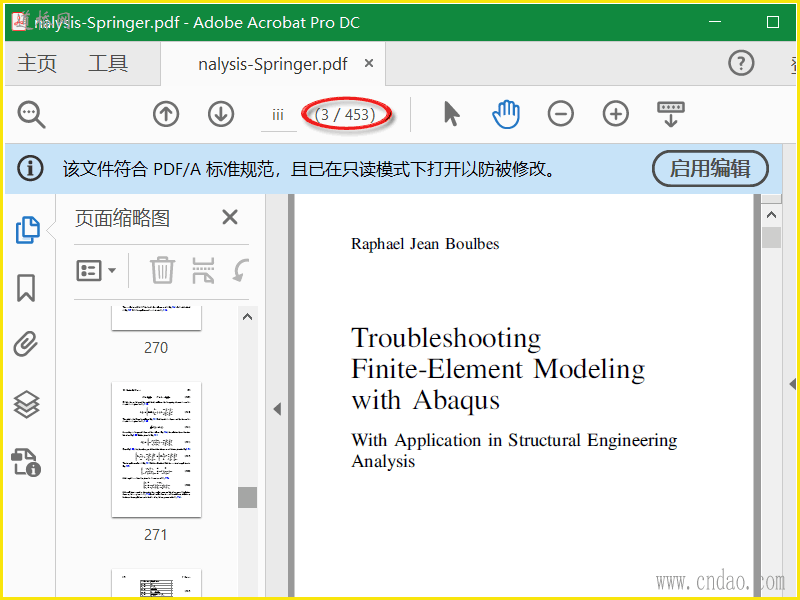
Task: Zoom out with the minus icon
Action: coord(561,114)
